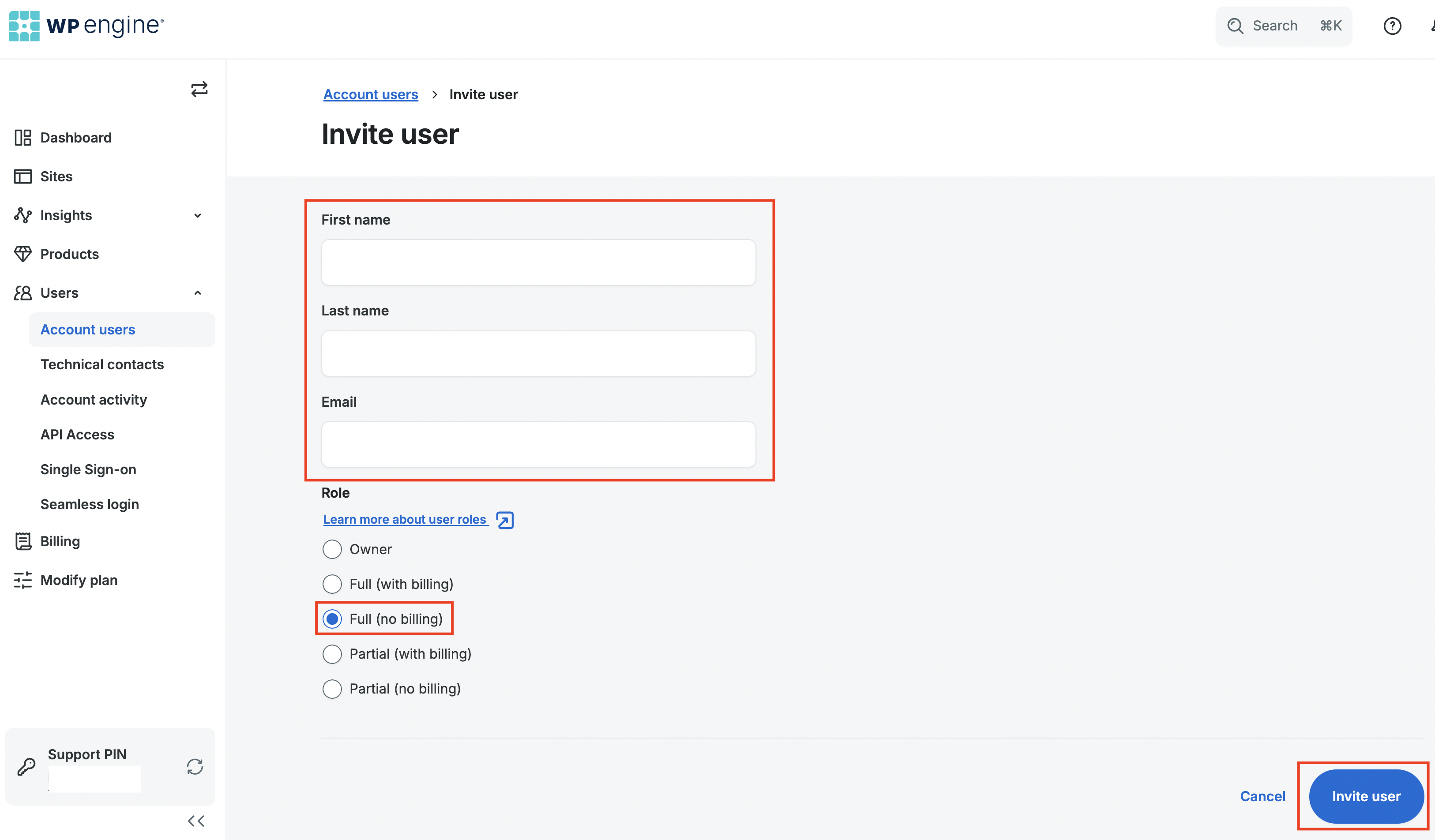This screenshot has height=840, width=1435.
Task: Click the Modify plan sliders icon
Action: (23, 580)
